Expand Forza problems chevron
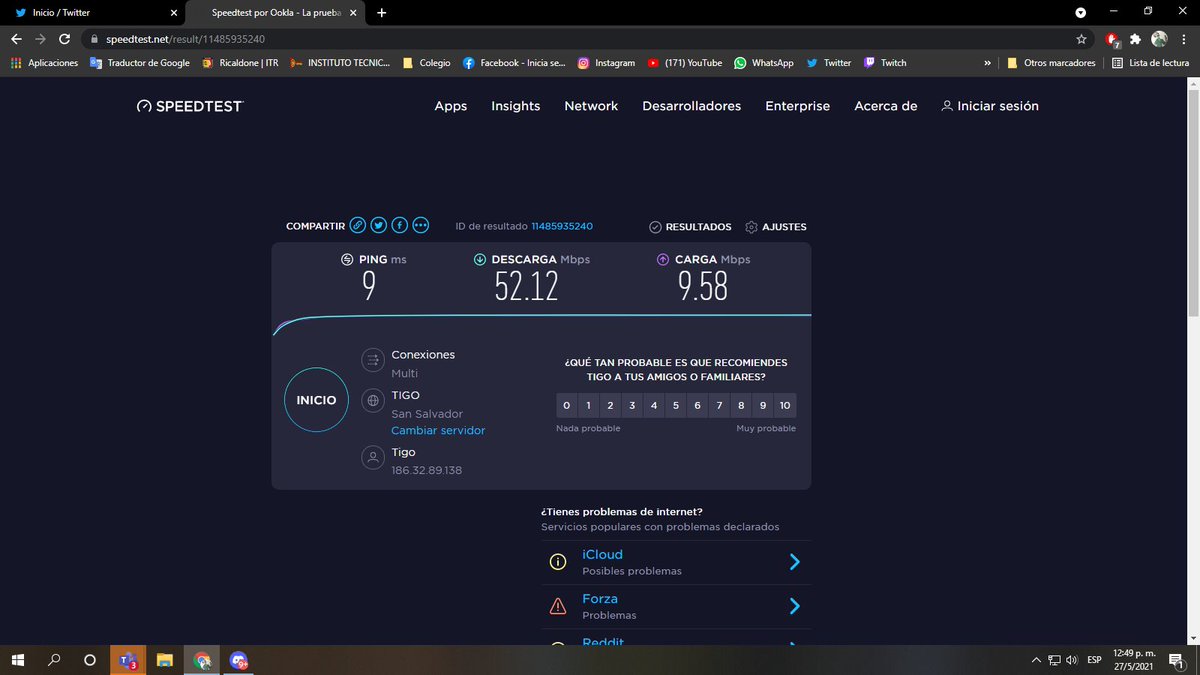1200x675 pixels. (x=795, y=606)
